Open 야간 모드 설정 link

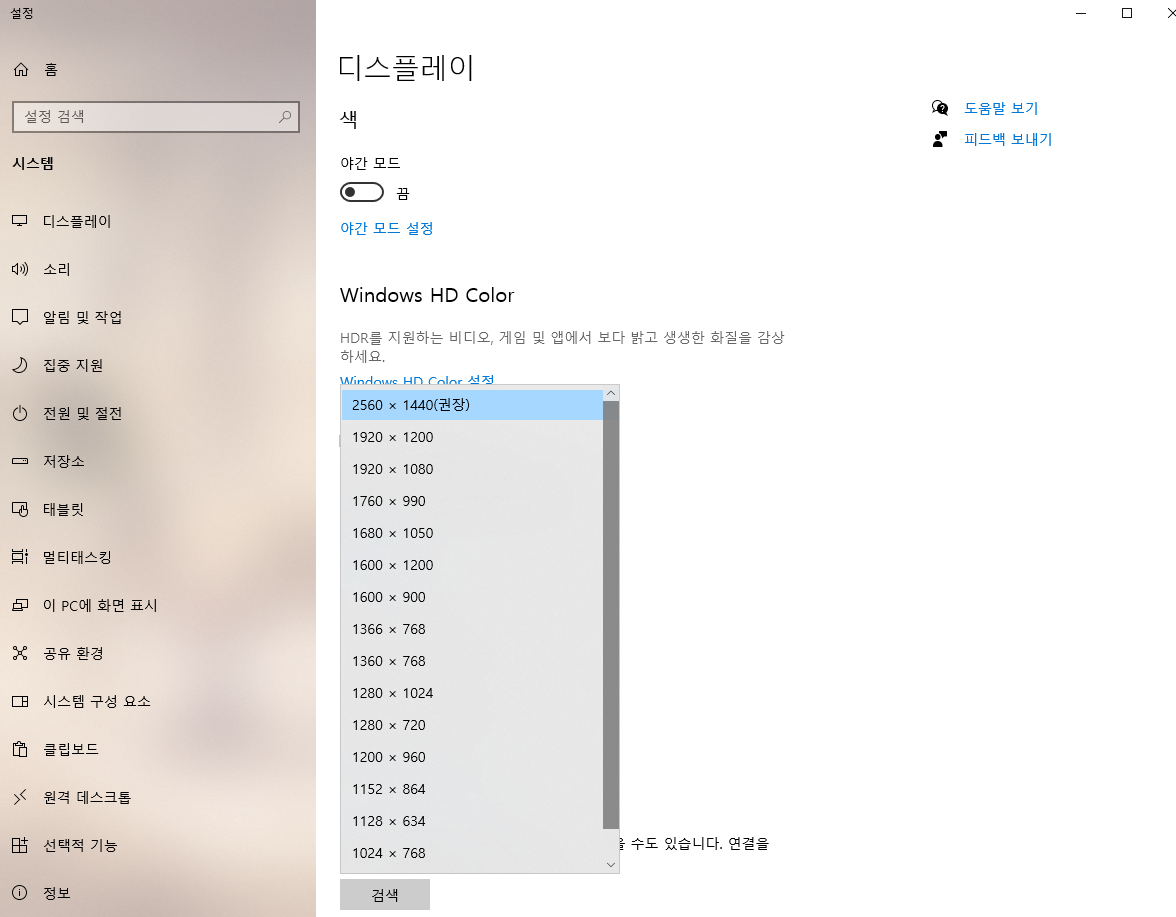coord(387,228)
